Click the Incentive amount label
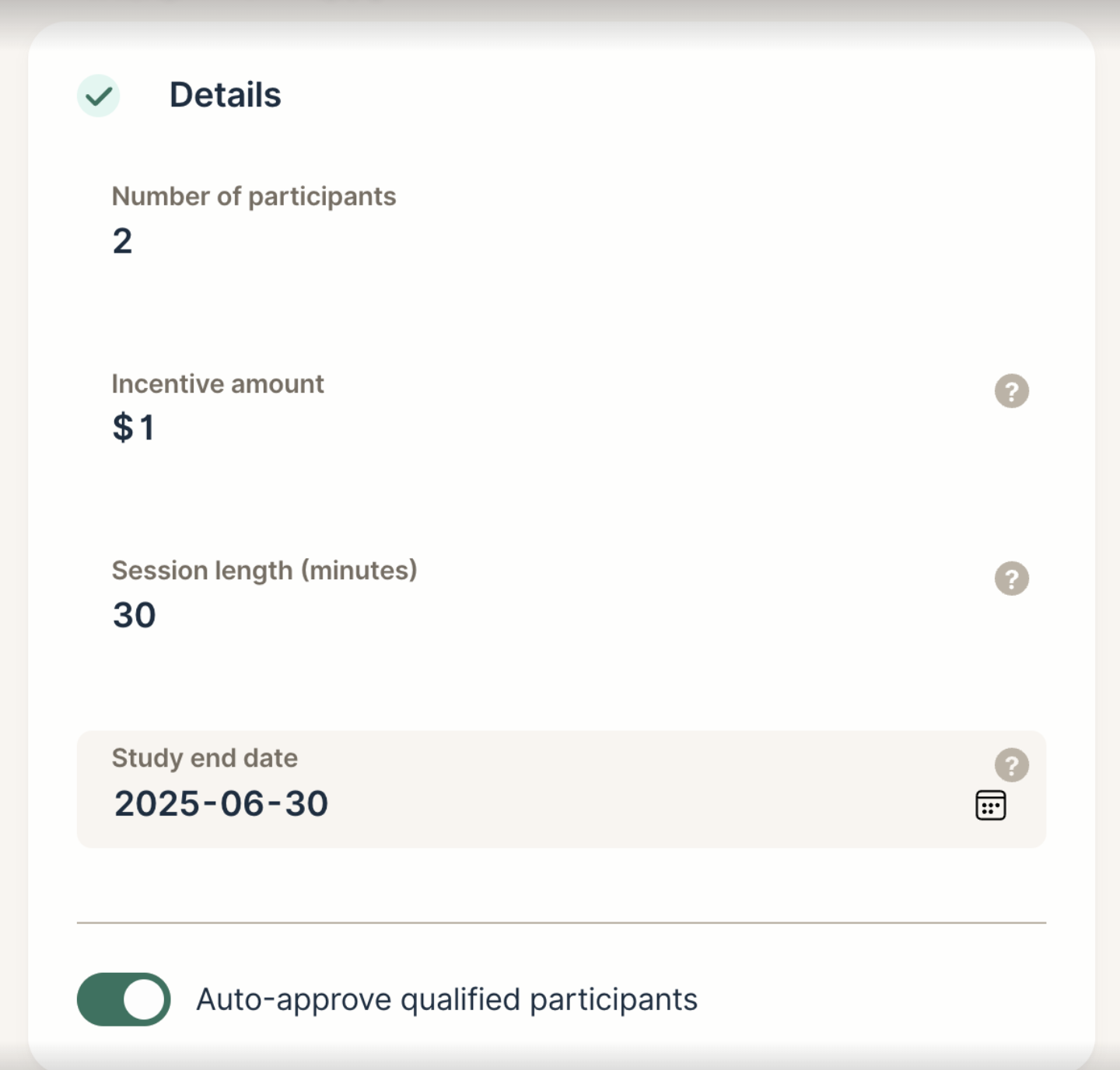The width and height of the screenshot is (1120, 1070). coord(218,383)
